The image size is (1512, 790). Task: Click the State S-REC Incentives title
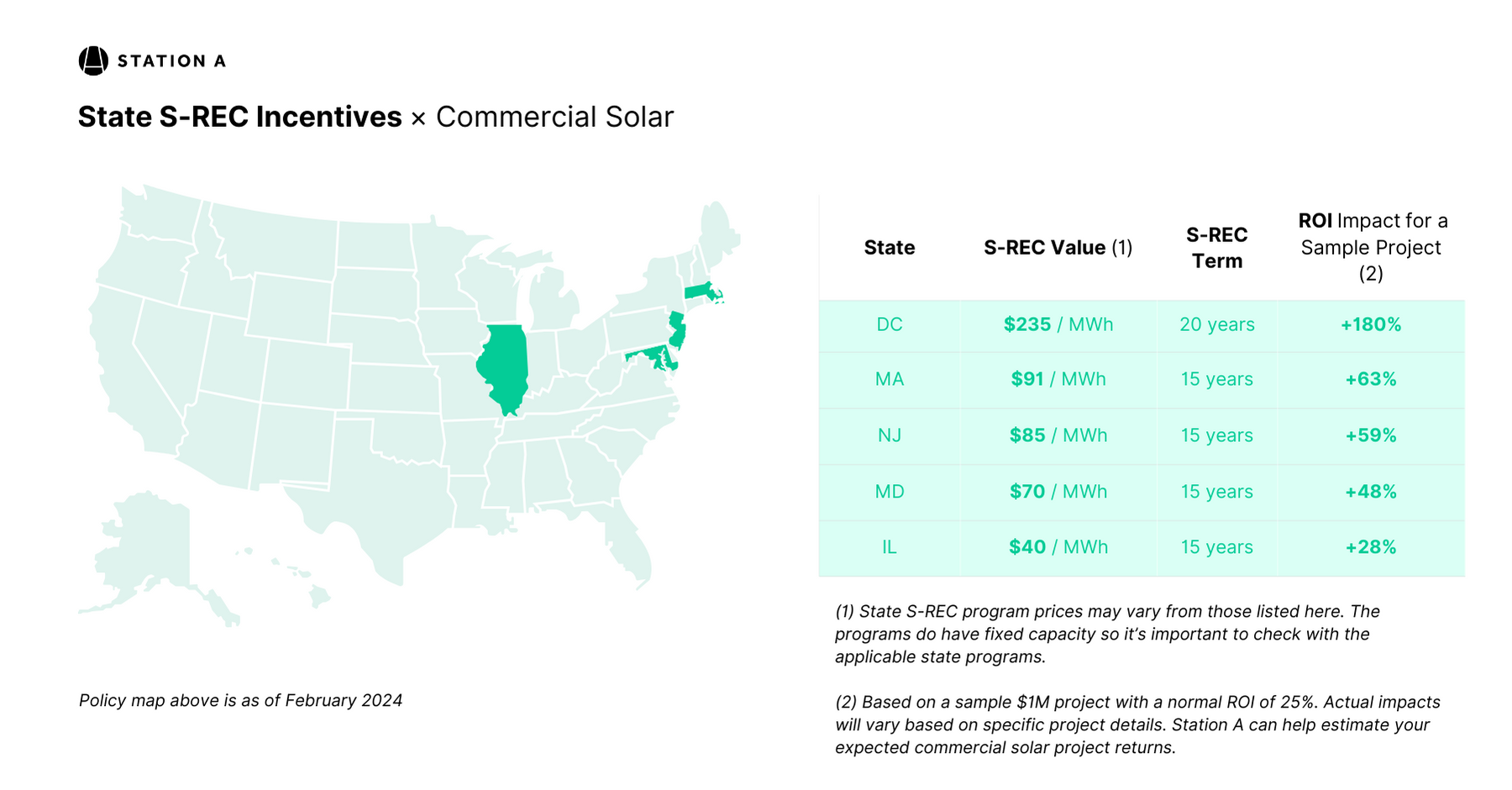point(240,117)
